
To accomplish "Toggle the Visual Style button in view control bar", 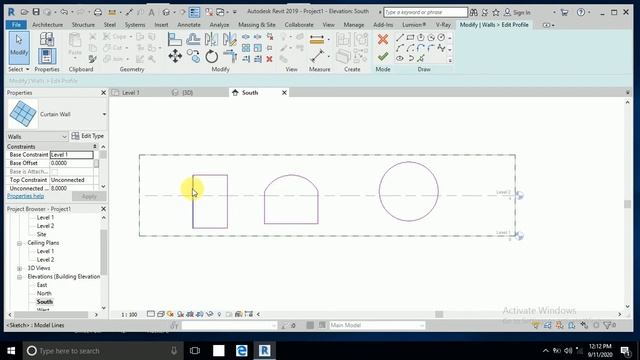I will click(x=160, y=314).
